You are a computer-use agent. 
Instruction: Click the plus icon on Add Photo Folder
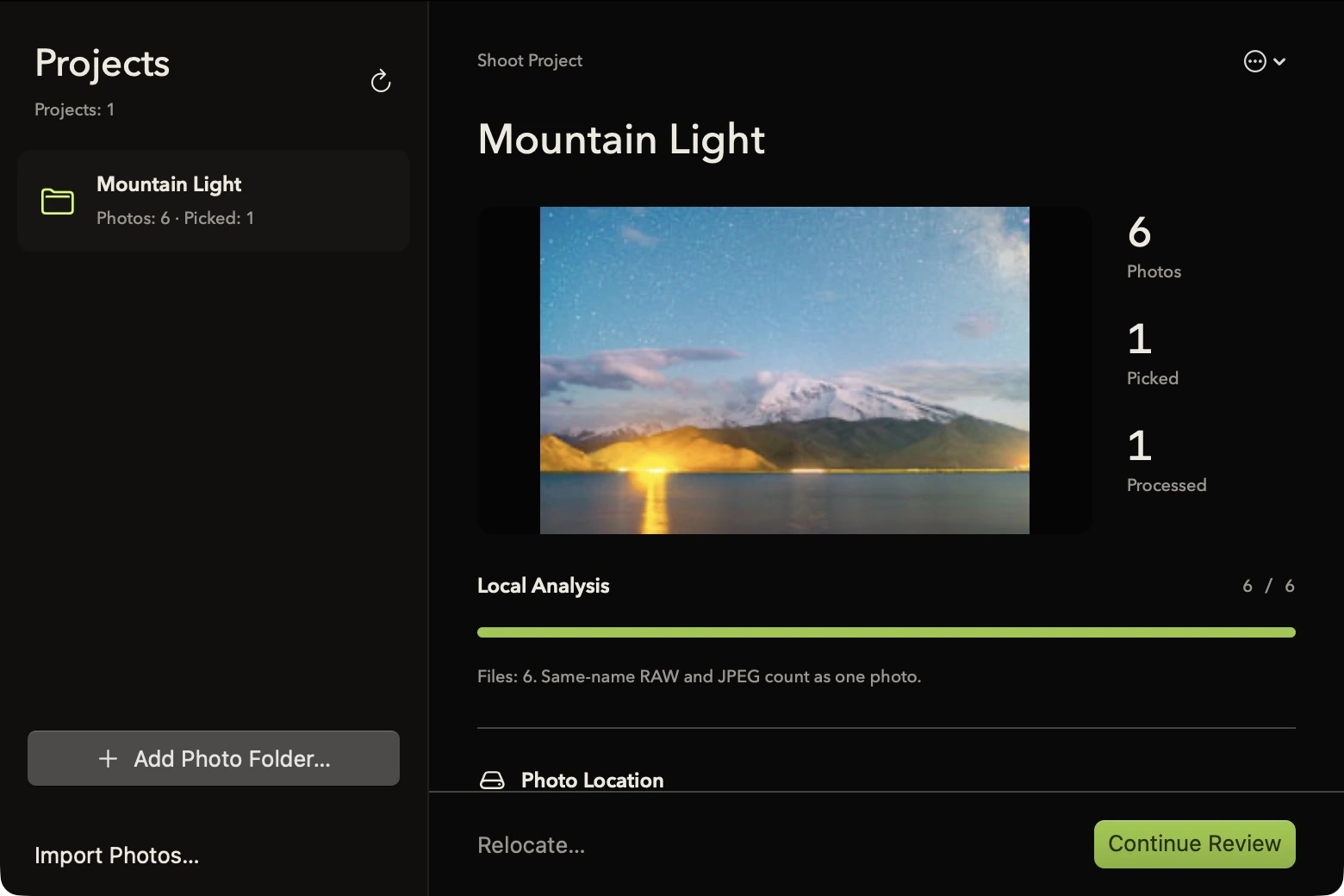(108, 758)
